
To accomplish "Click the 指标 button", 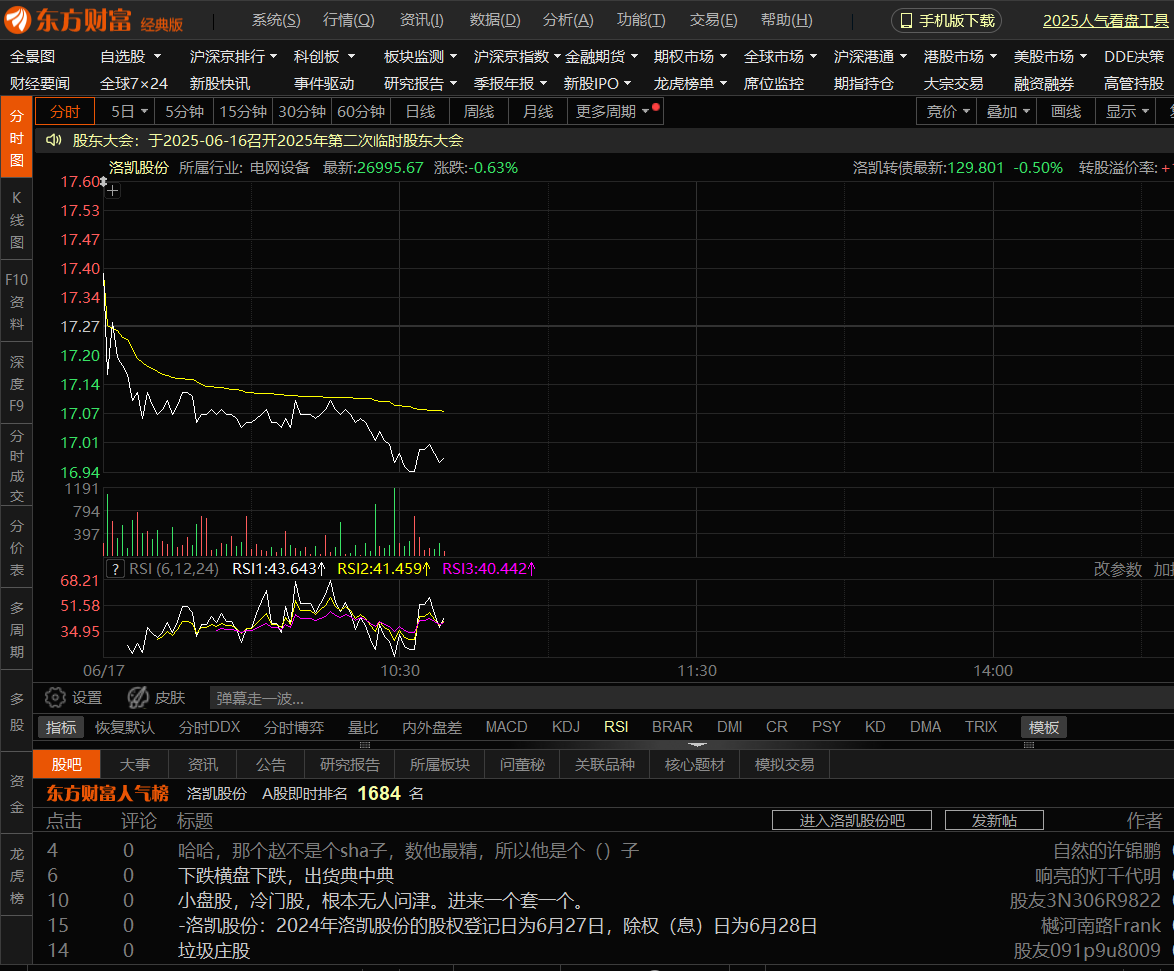I will (61, 727).
